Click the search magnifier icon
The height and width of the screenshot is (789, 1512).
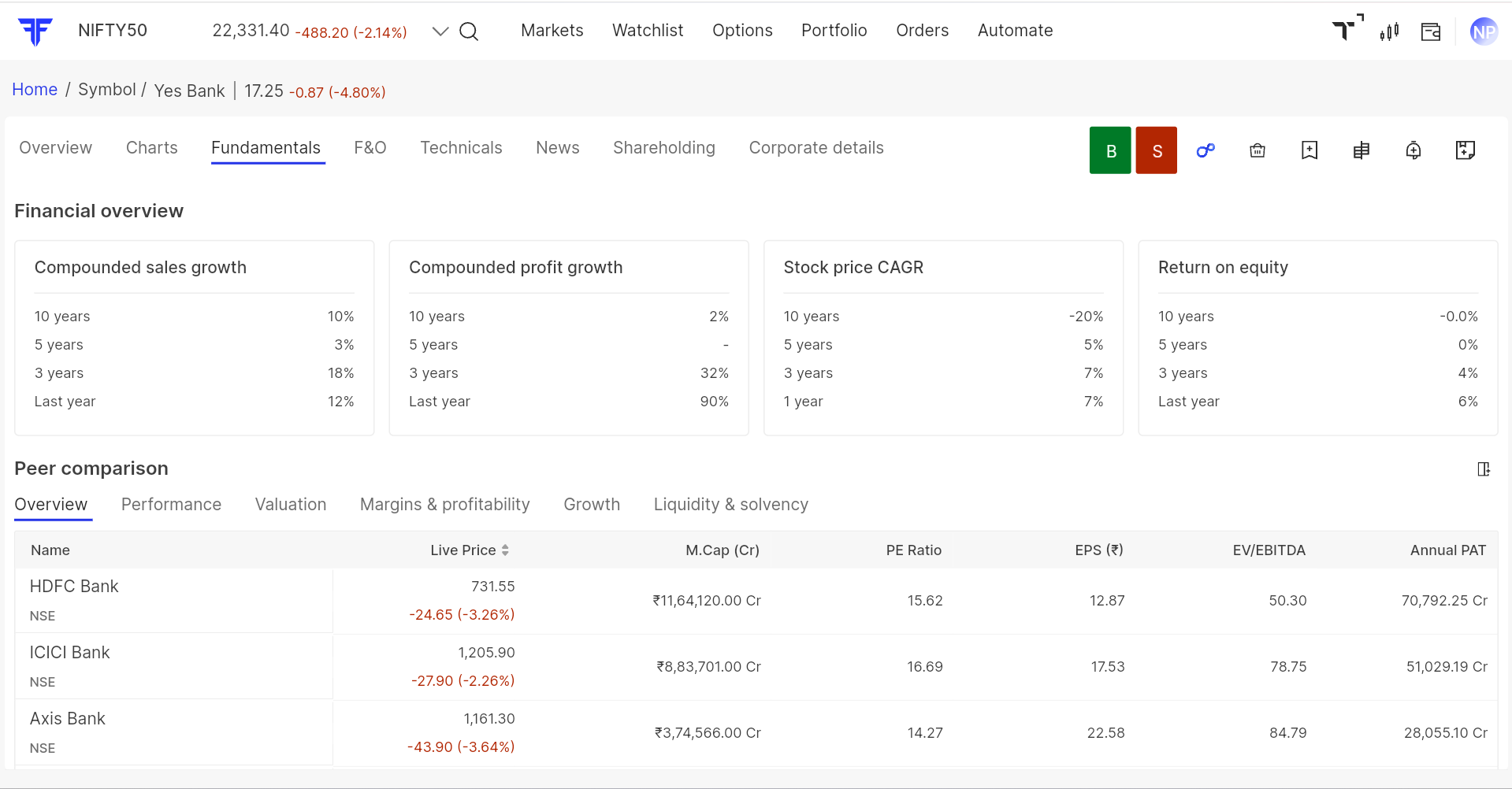[469, 31]
